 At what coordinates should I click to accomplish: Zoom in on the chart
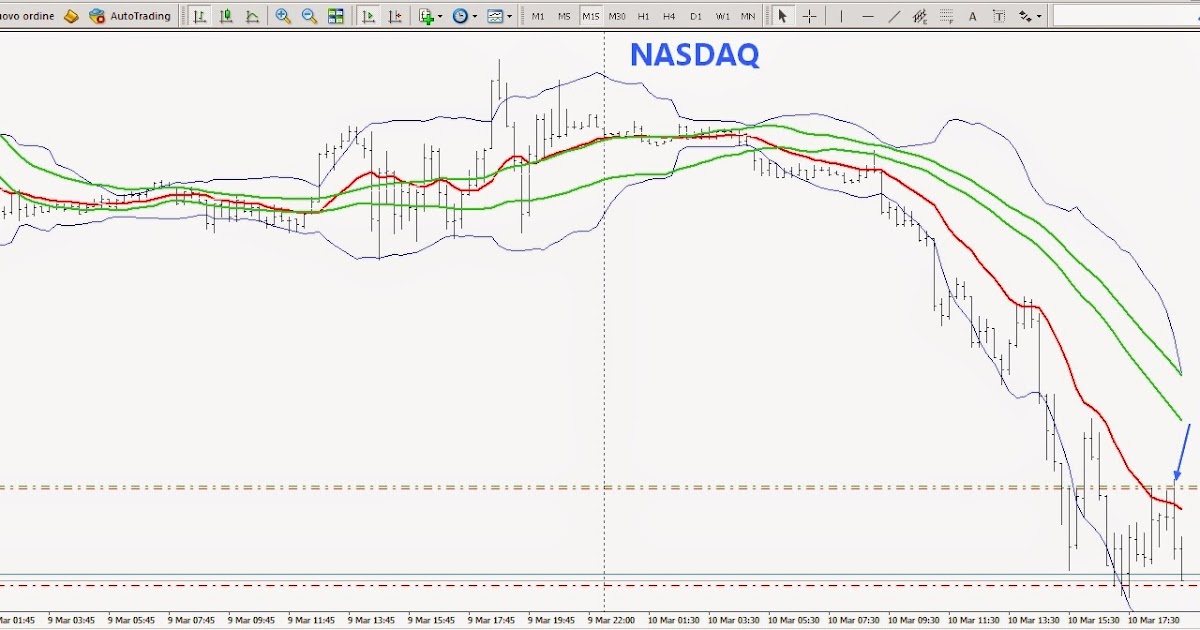click(283, 16)
